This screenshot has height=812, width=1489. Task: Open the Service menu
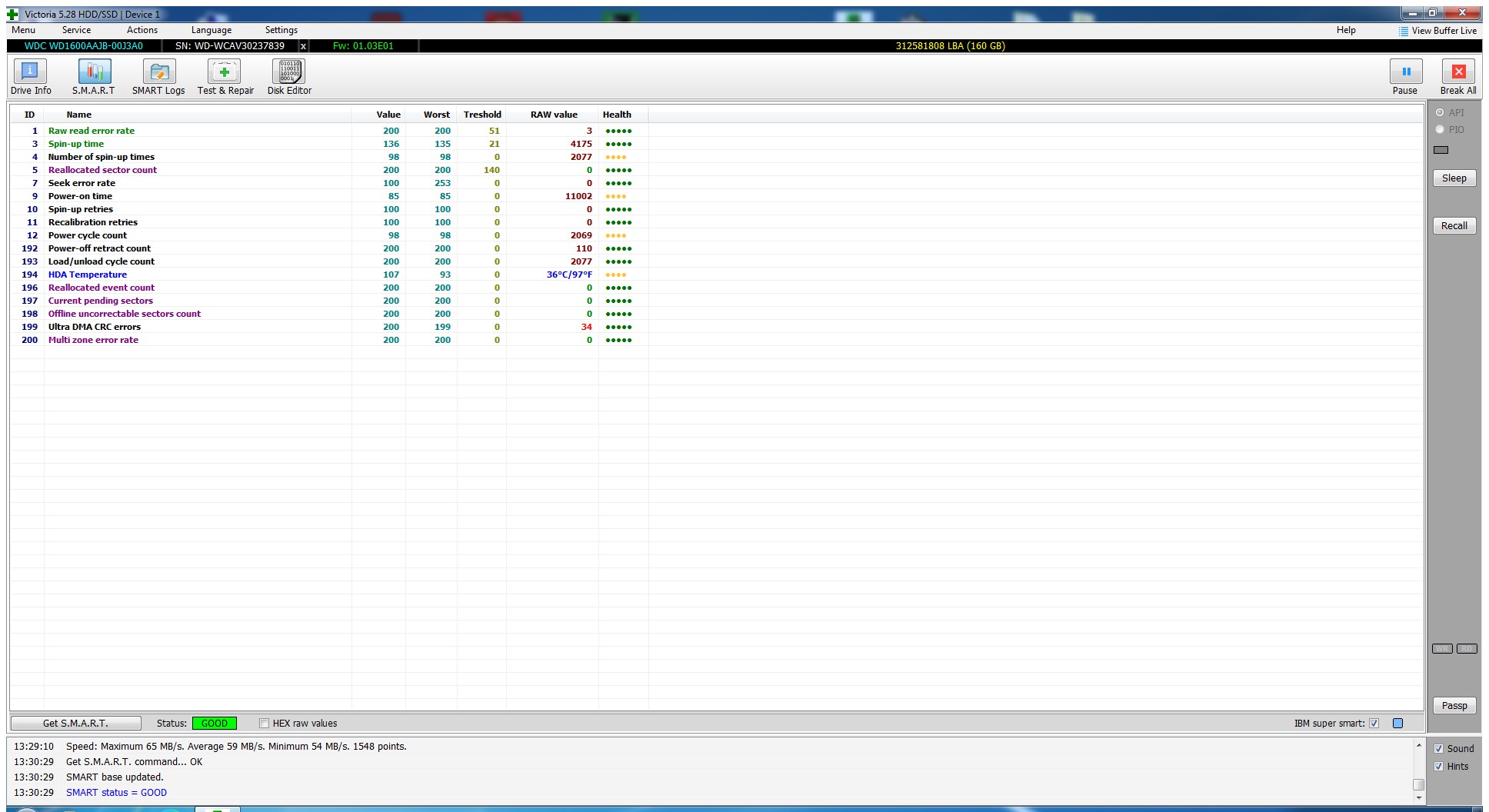pos(76,30)
